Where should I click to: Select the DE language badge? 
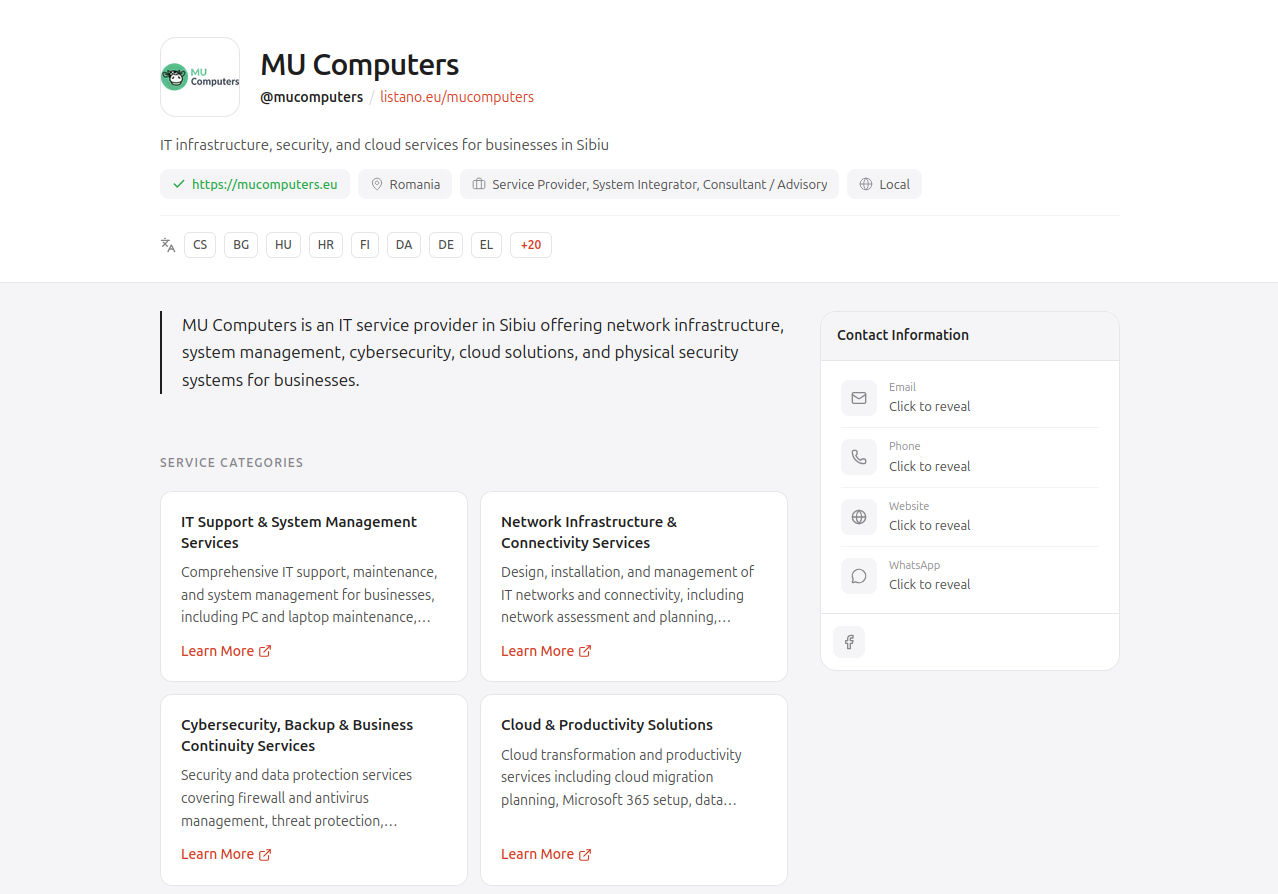click(446, 245)
